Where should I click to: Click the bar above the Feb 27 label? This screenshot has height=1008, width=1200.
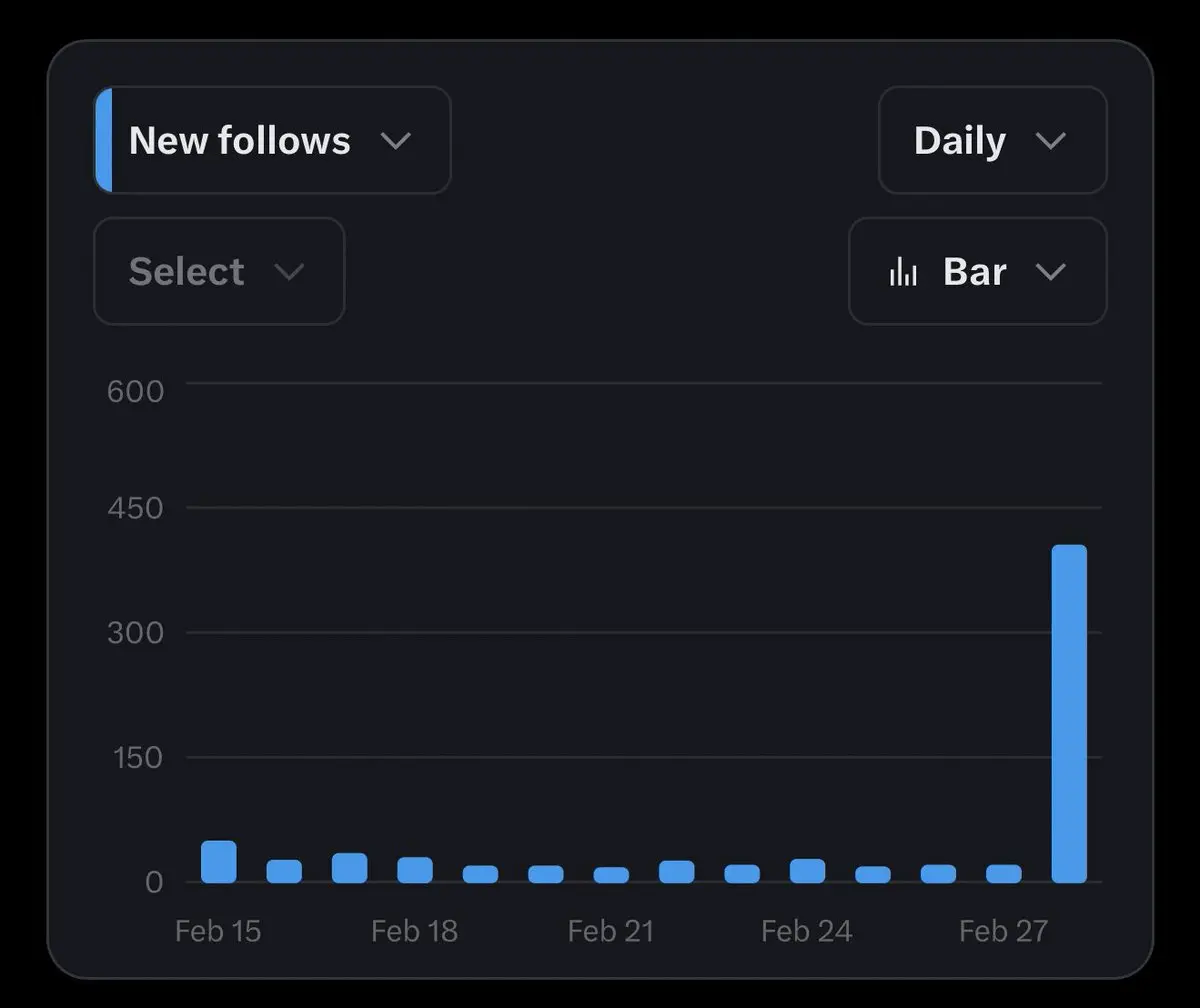pos(1003,874)
